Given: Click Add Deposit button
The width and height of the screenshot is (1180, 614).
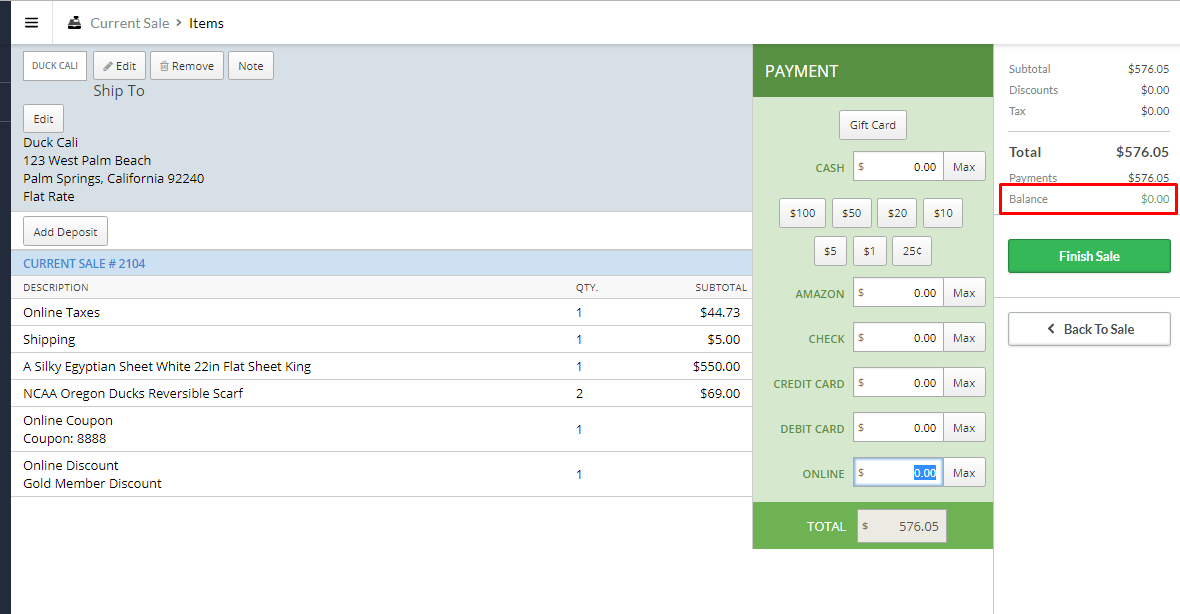Looking at the screenshot, I should point(65,232).
